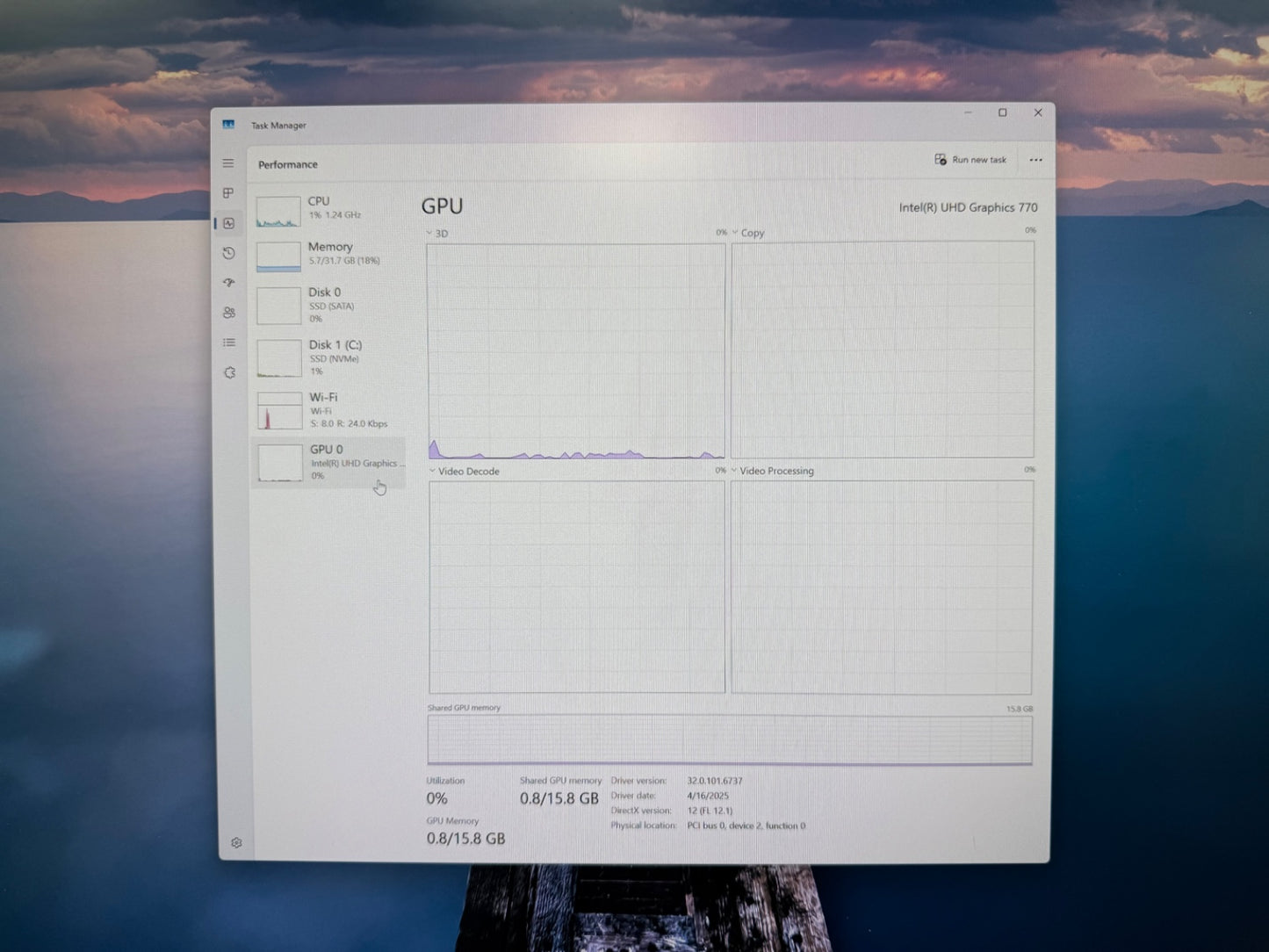Select the Wi-Fi performance entry
This screenshot has width=1269, height=952.
[328, 410]
